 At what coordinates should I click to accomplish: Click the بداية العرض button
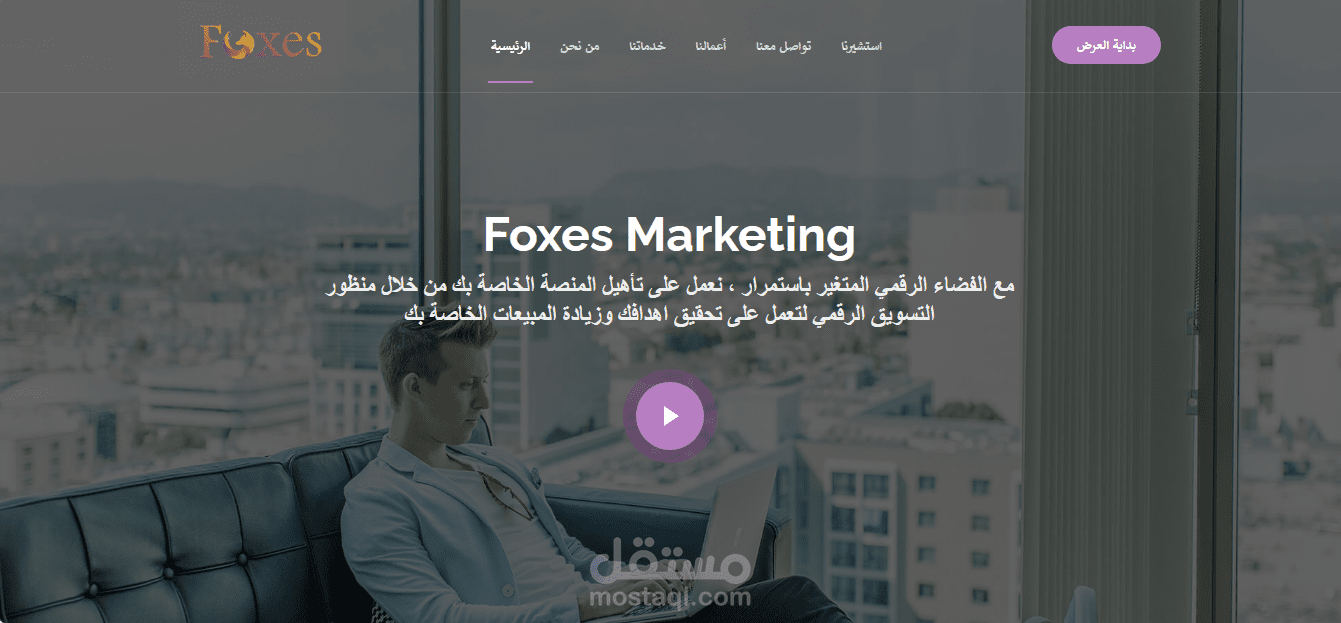(1106, 45)
